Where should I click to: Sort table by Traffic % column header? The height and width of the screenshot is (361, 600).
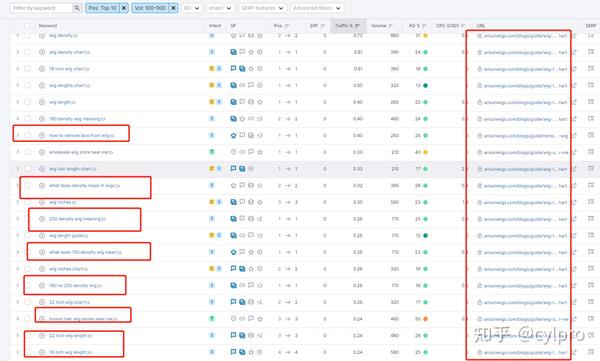pyautogui.click(x=347, y=26)
